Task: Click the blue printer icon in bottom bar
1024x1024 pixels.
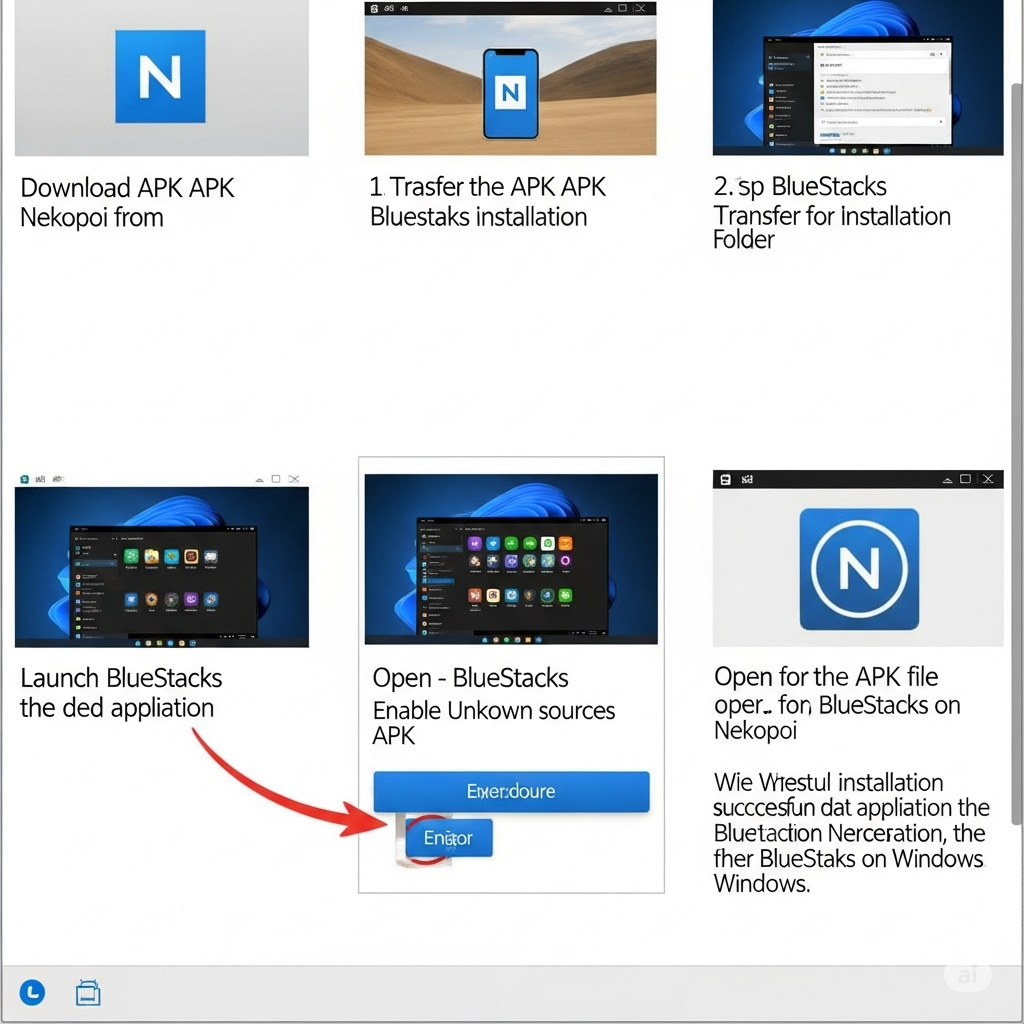Action: coord(88,993)
